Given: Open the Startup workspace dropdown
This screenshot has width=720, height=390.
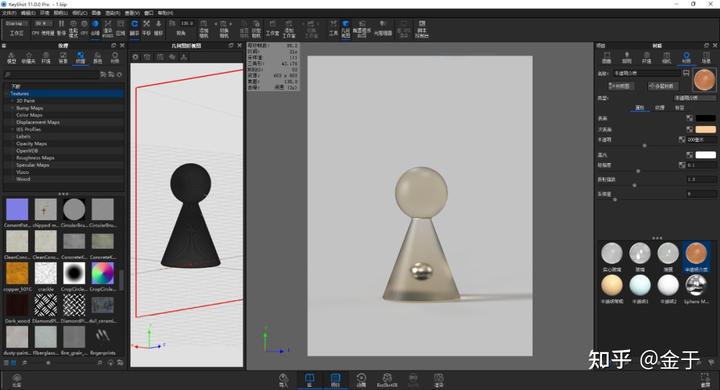Looking at the screenshot, I should 17,23.
